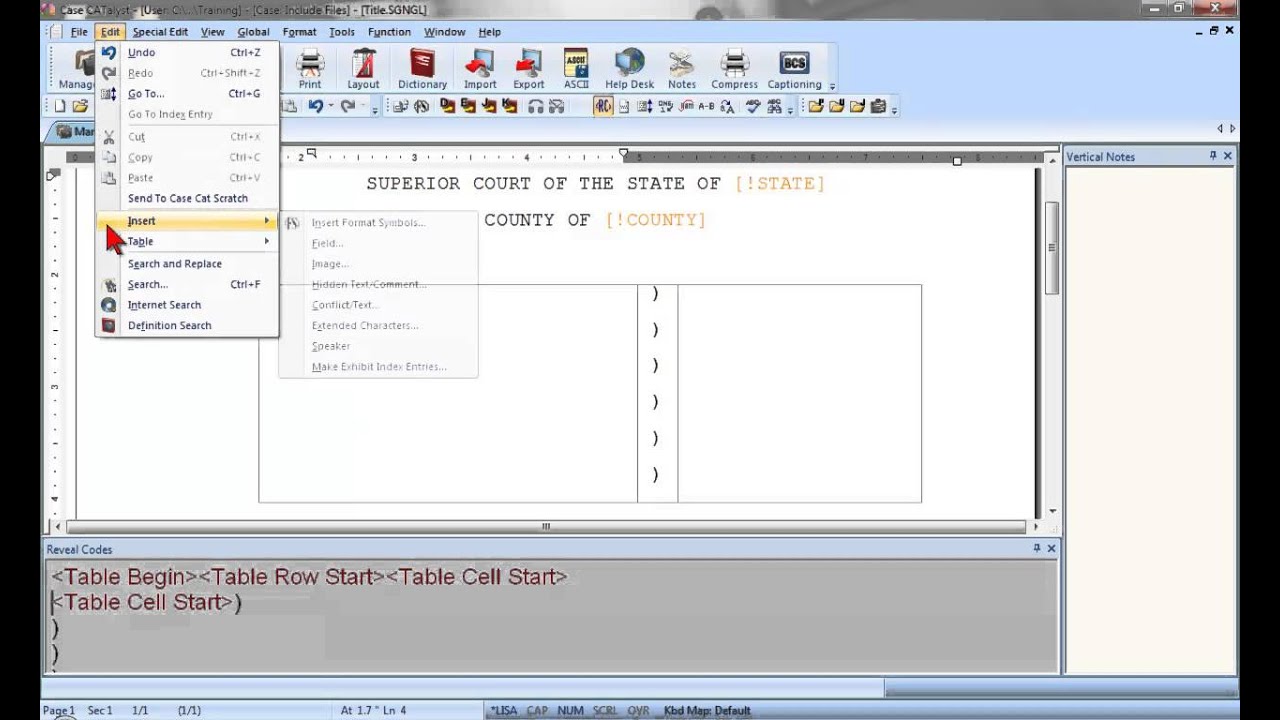The image size is (1280, 720).
Task: Expand toolbar overflow next to Captioning
Action: [x=832, y=86]
